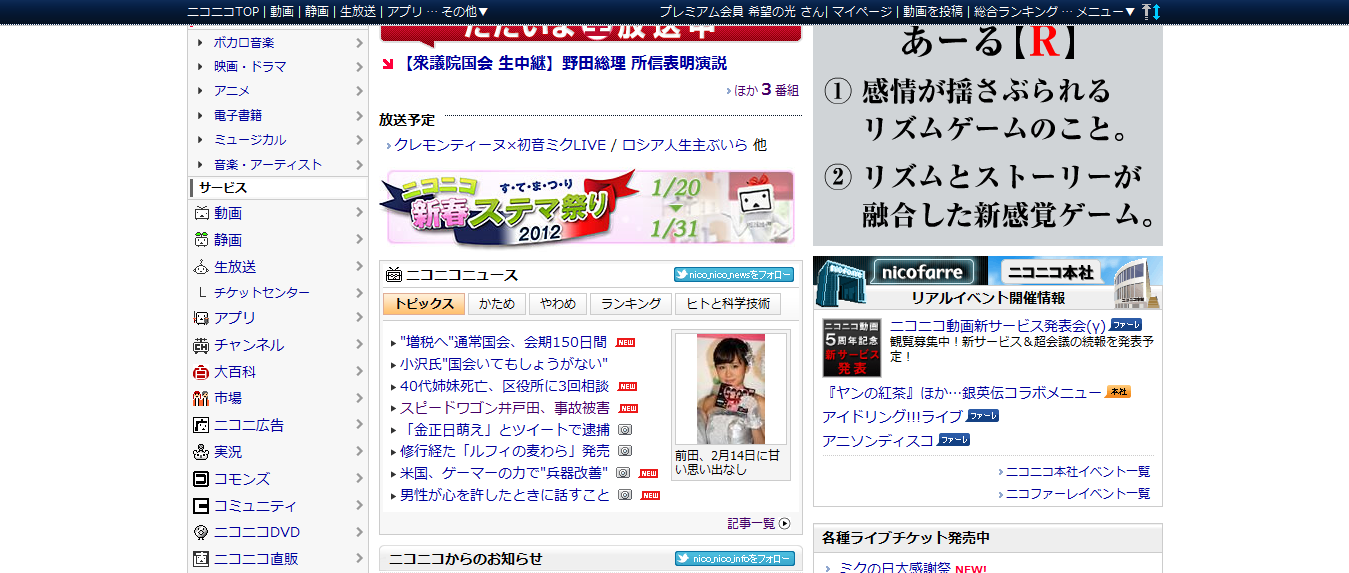This screenshot has width=1349, height=573.
Task: Click the photo icon beside 「金正日萌え」 headline
Action: tap(625, 429)
